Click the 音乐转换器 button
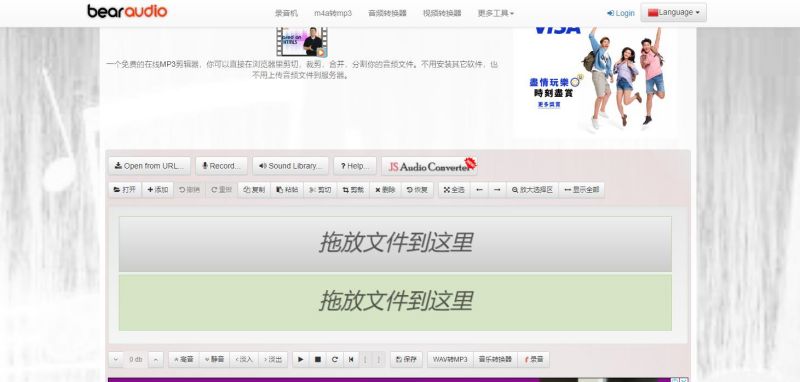 pyautogui.click(x=495, y=360)
